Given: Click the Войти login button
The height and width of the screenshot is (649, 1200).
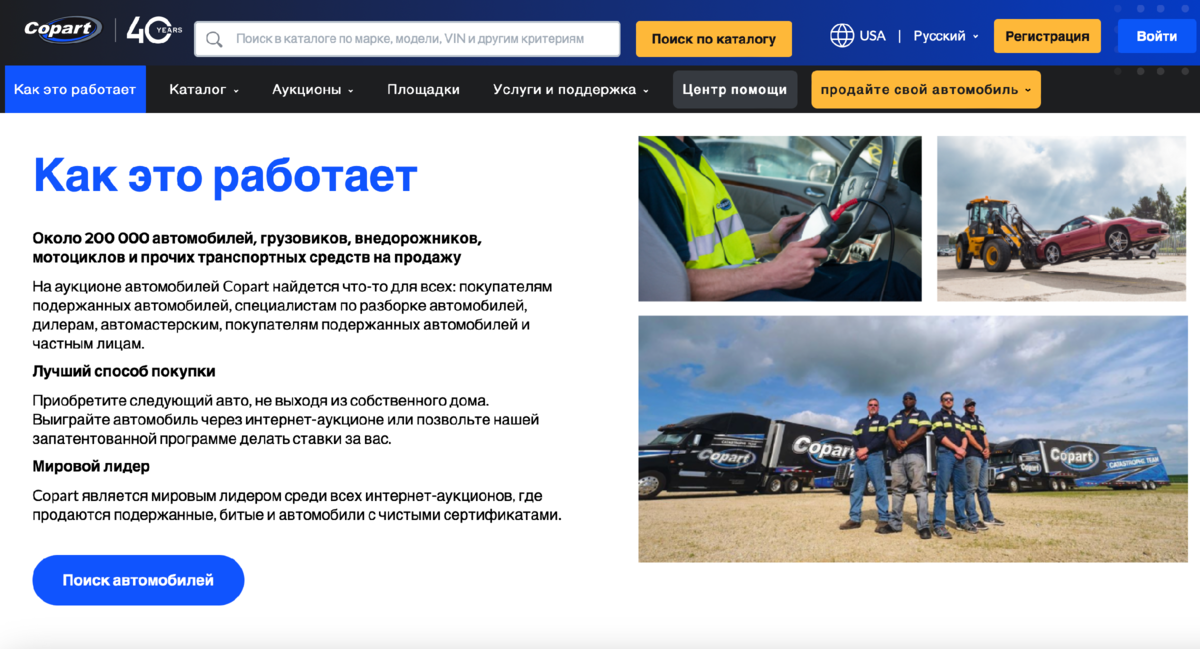Looking at the screenshot, I should click(1157, 36).
